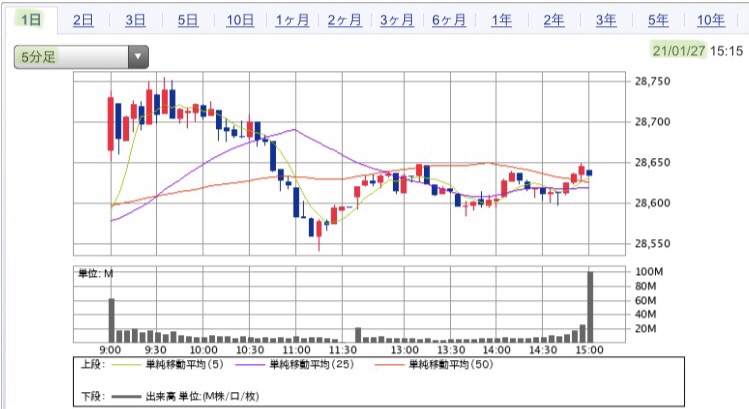This screenshot has height=409, width=749.
Task: Click the 13:30 time axis label
Action: [x=451, y=350]
